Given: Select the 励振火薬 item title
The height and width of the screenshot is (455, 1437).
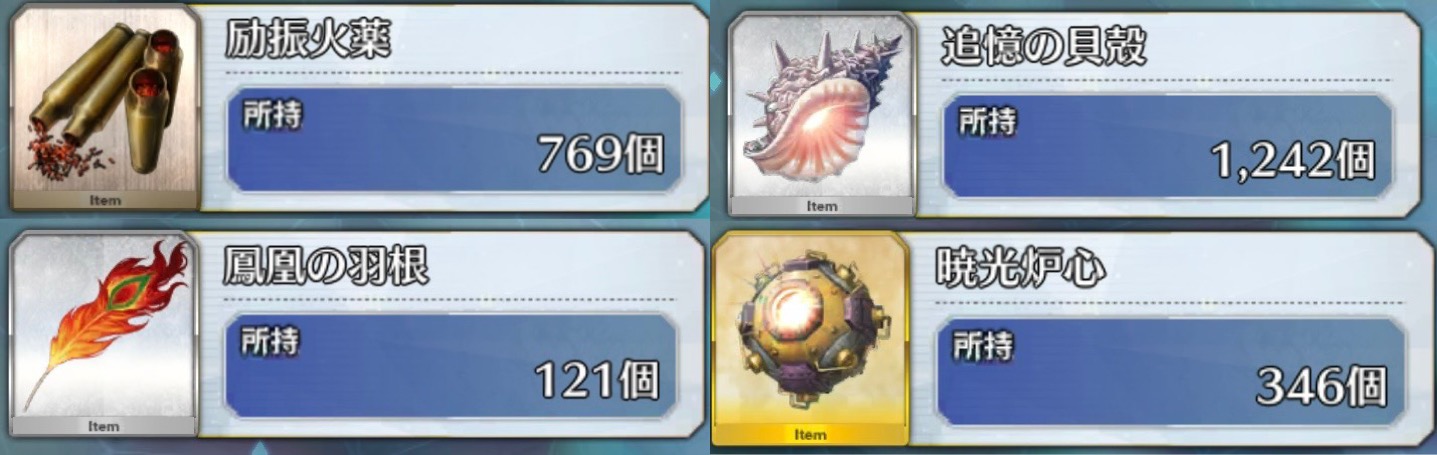Looking at the screenshot, I should click(307, 42).
